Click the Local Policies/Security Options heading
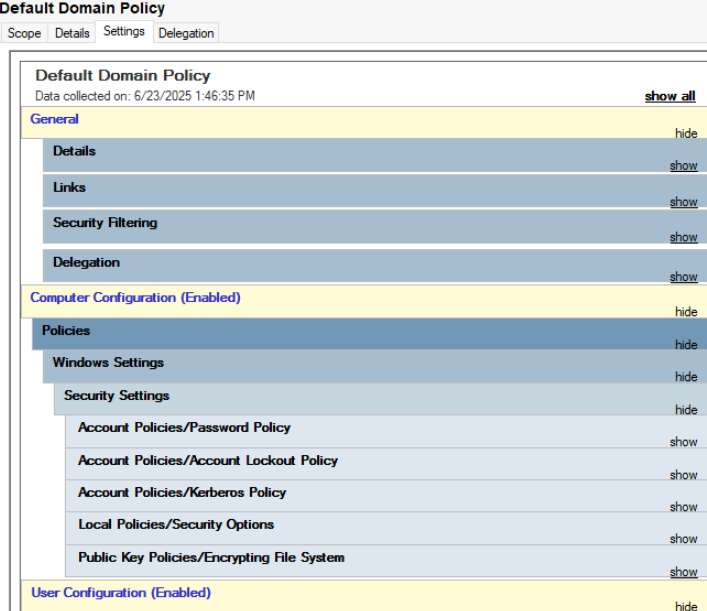The width and height of the screenshot is (707, 611). (176, 524)
